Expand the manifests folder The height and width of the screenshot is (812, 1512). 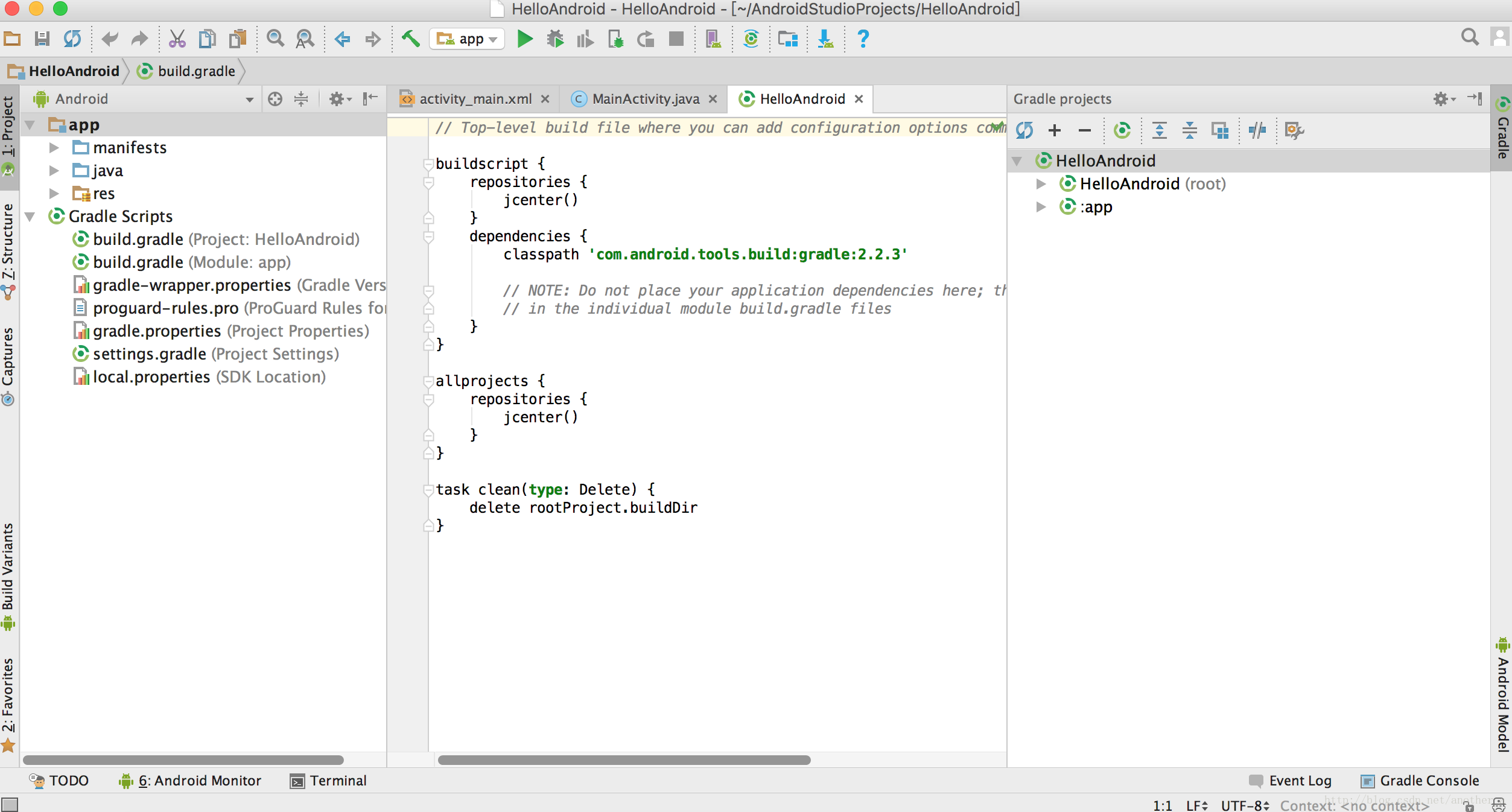(54, 148)
